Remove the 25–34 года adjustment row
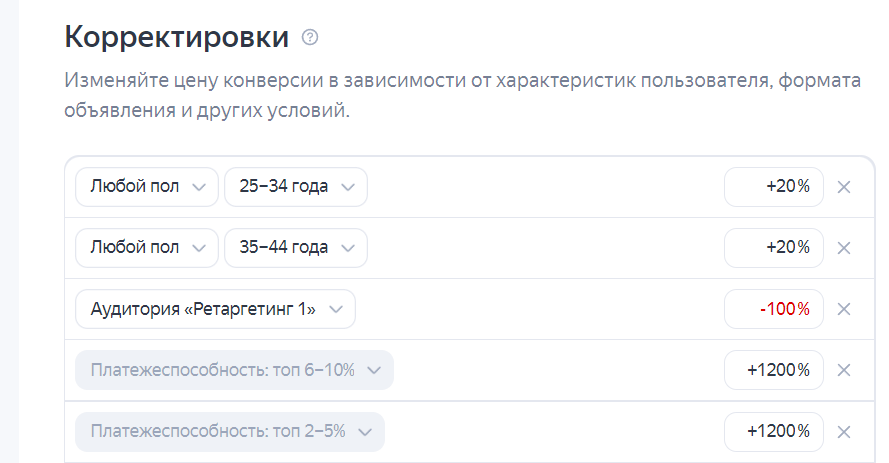Screen dimensions: 889x463 [843, 187]
